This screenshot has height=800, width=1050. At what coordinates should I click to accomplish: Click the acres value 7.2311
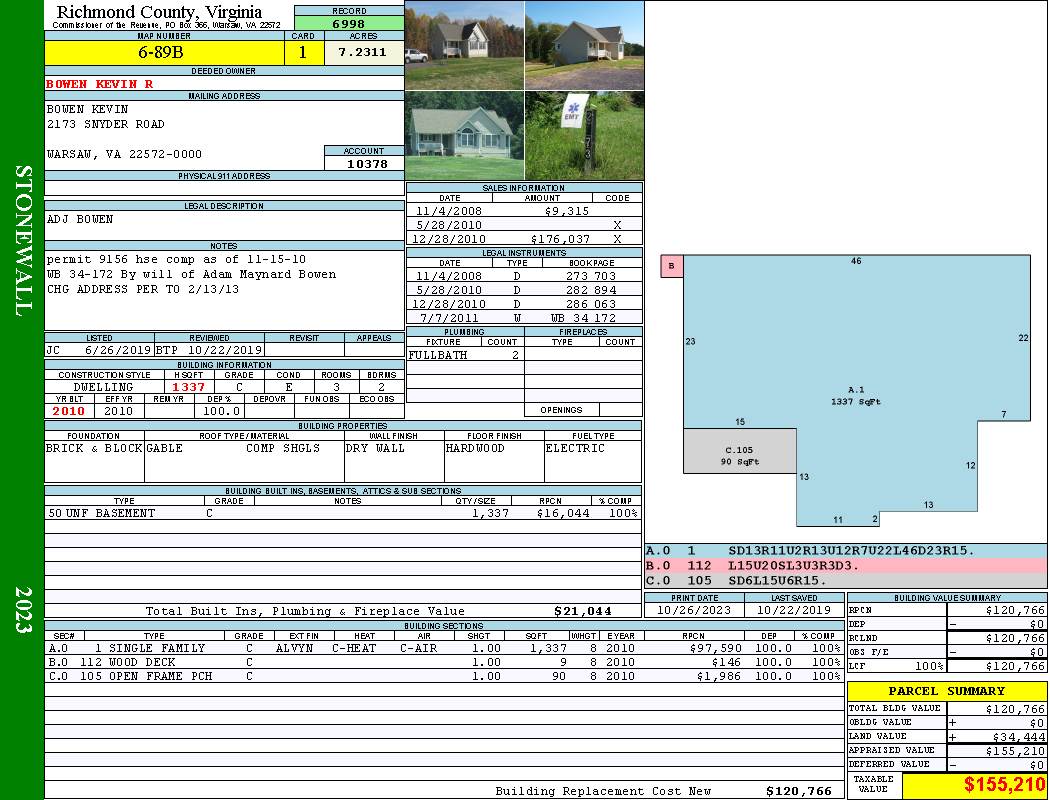pos(363,53)
